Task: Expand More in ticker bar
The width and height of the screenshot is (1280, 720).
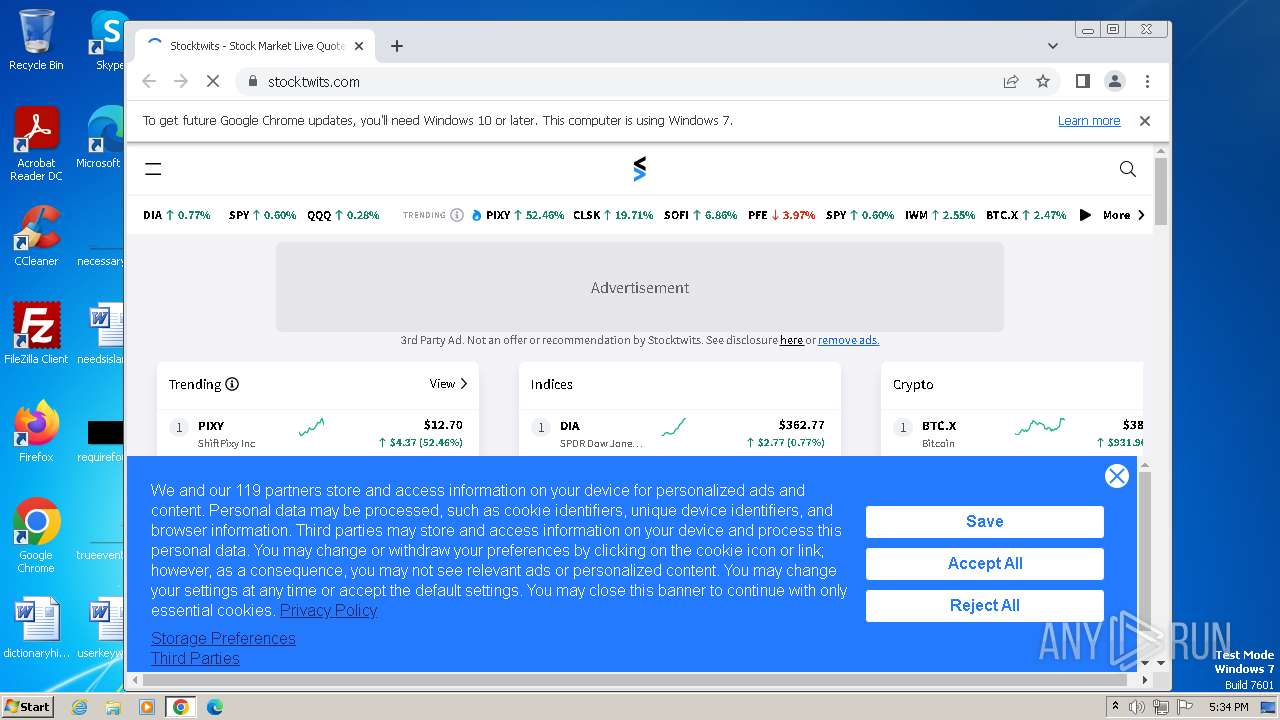Action: pyautogui.click(x=1124, y=215)
